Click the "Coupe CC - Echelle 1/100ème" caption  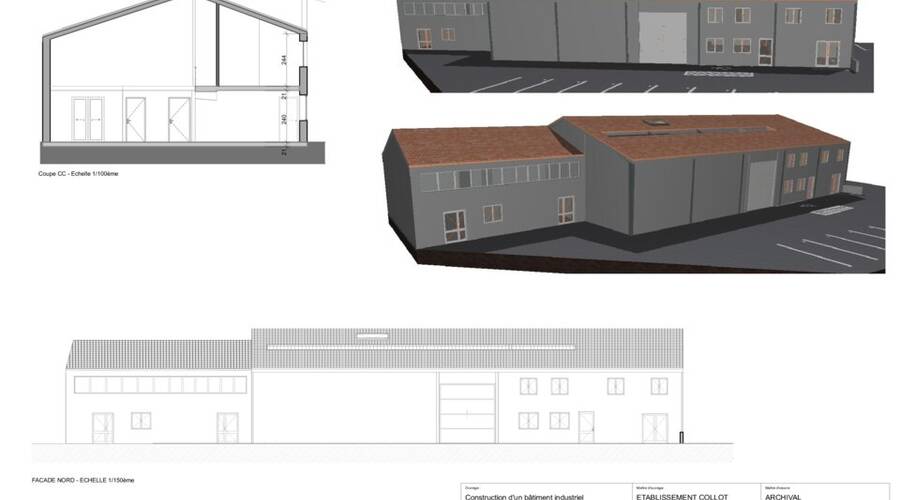pos(77,173)
